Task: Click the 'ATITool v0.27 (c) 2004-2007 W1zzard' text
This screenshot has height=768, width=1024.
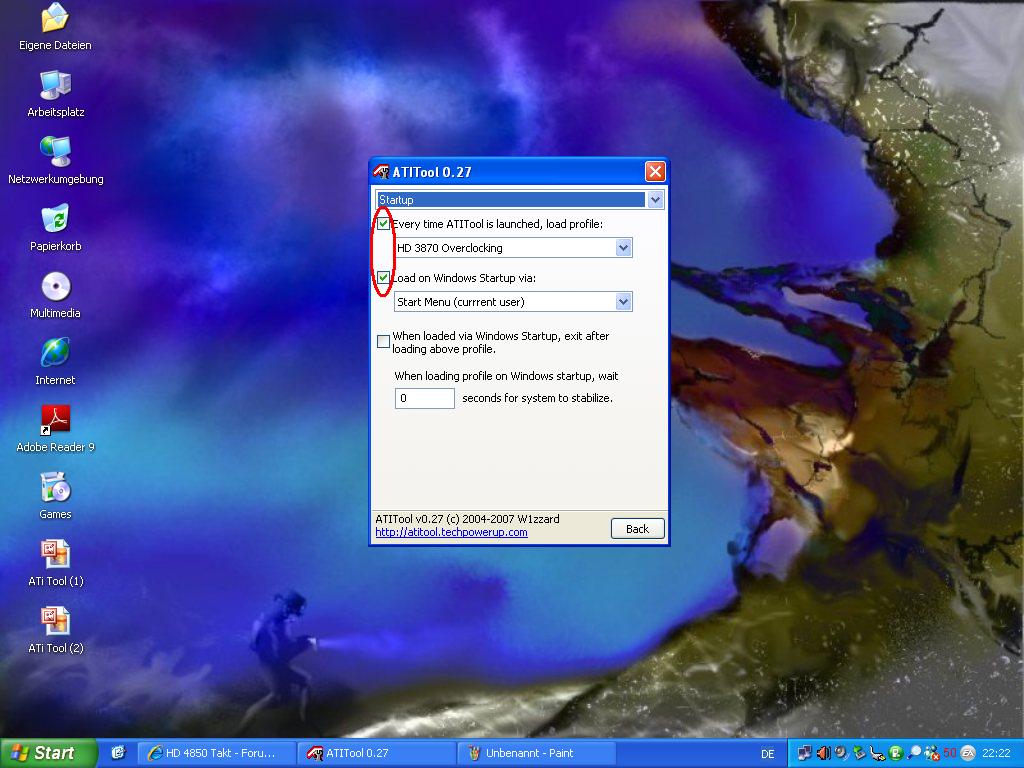Action: (x=467, y=519)
